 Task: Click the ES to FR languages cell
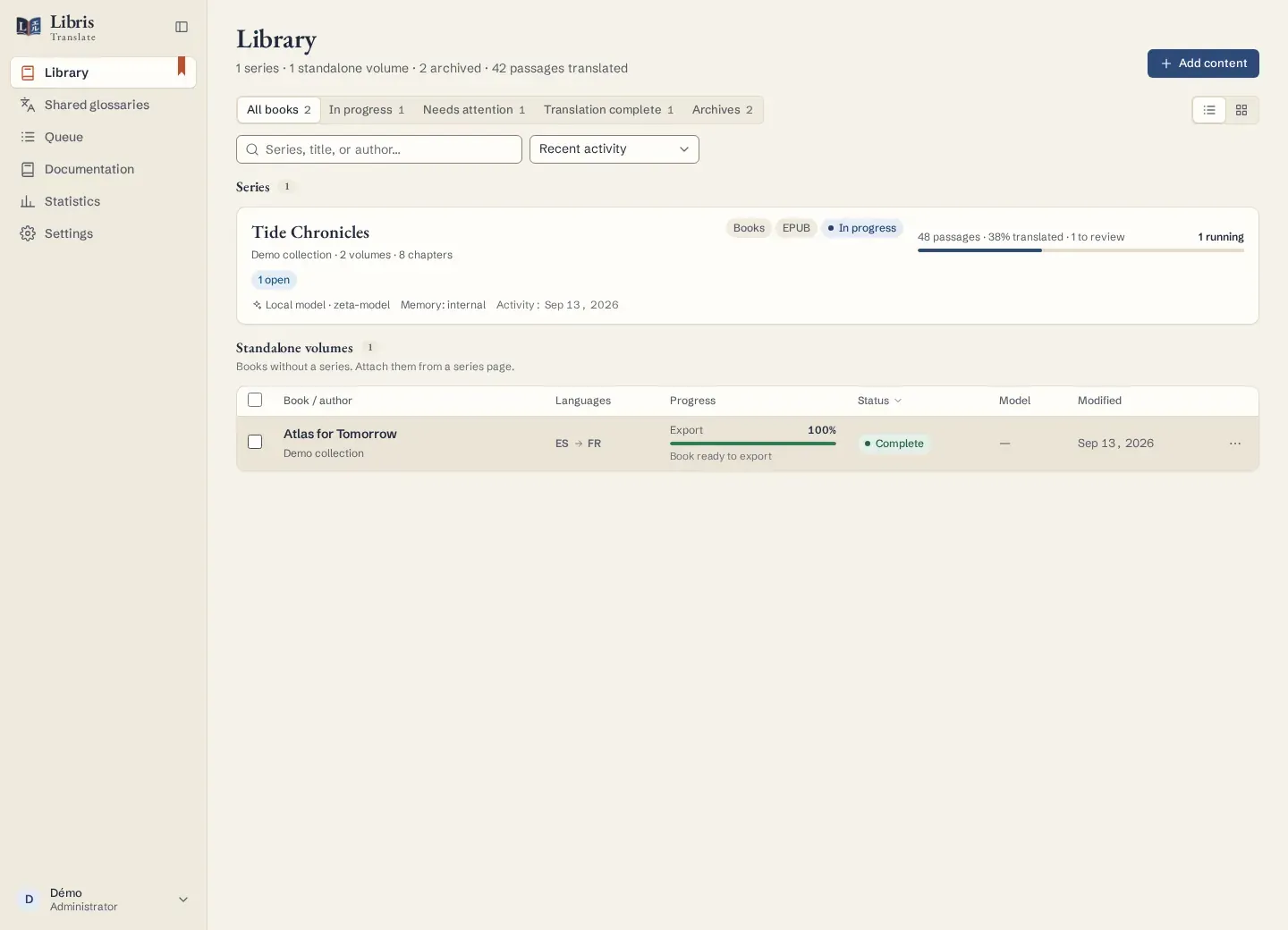[578, 444]
